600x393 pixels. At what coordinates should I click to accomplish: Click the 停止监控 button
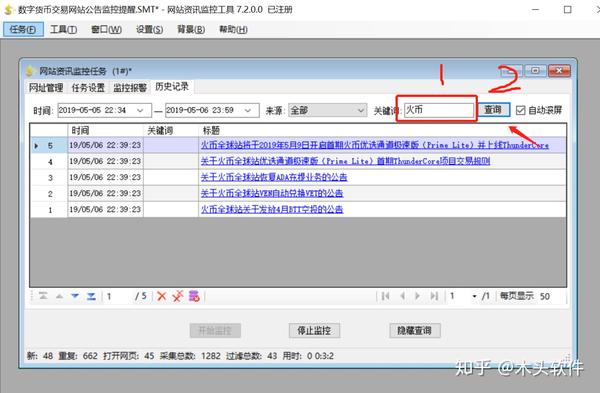[x=314, y=330]
